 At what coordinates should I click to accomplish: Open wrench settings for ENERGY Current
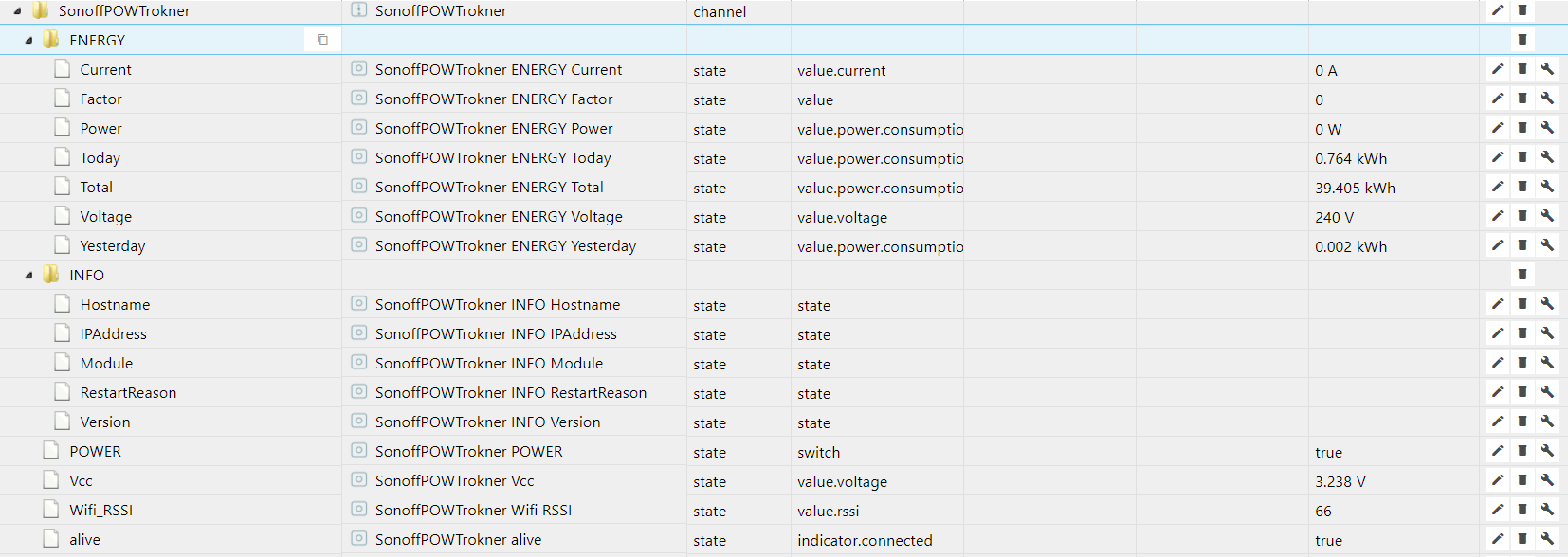(1547, 69)
